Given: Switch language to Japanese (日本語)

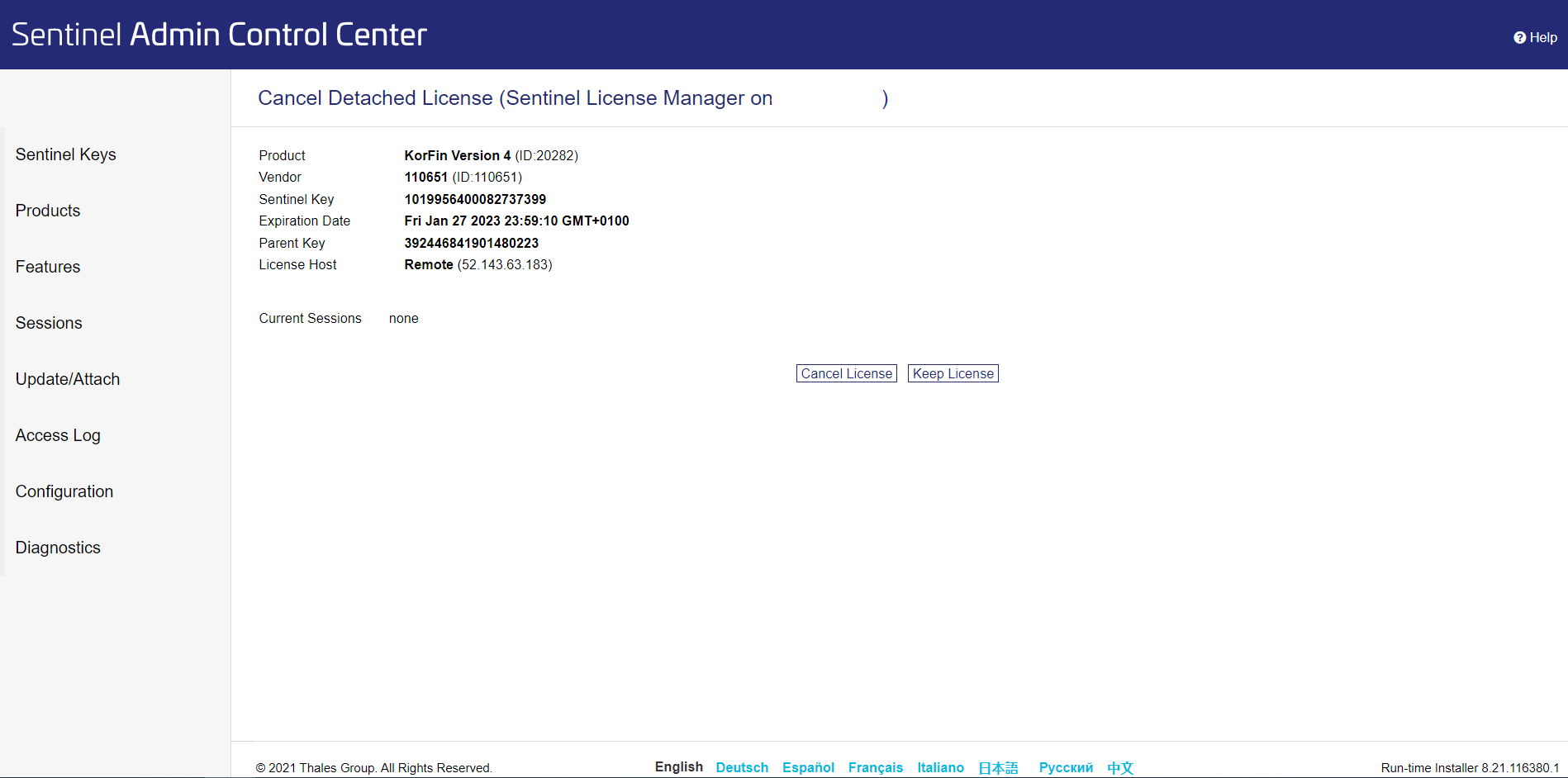Looking at the screenshot, I should [x=998, y=768].
